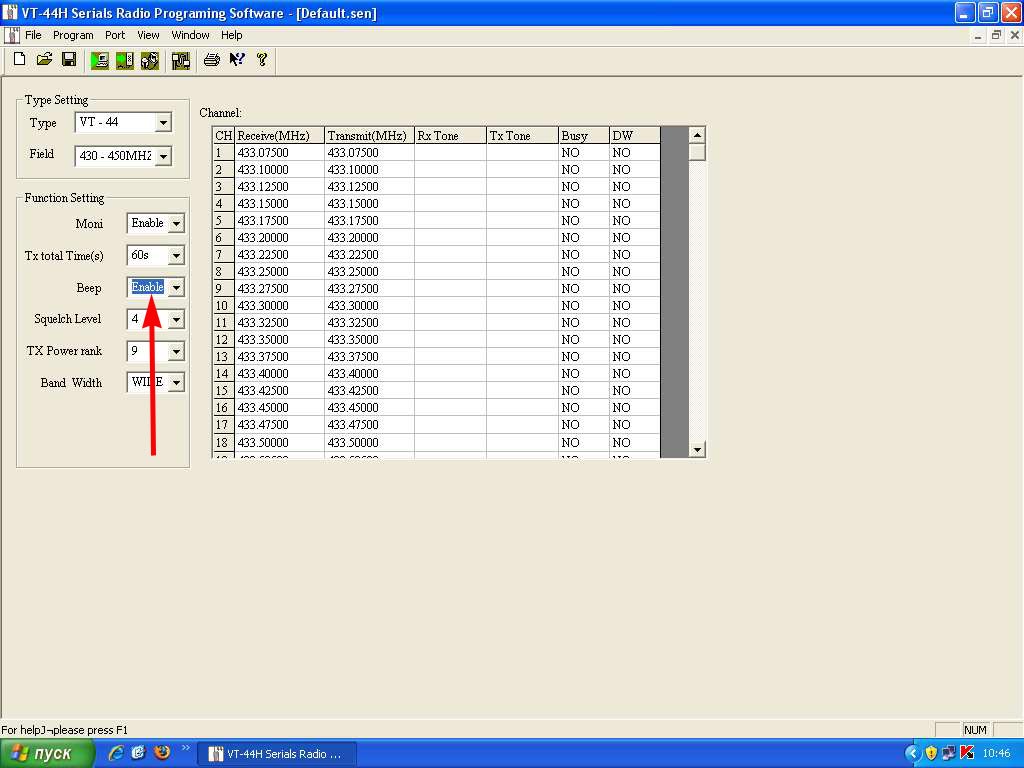Select the Receive cell 433.40000 of channel 14
Image resolution: width=1024 pixels, height=768 pixels.
click(280, 374)
